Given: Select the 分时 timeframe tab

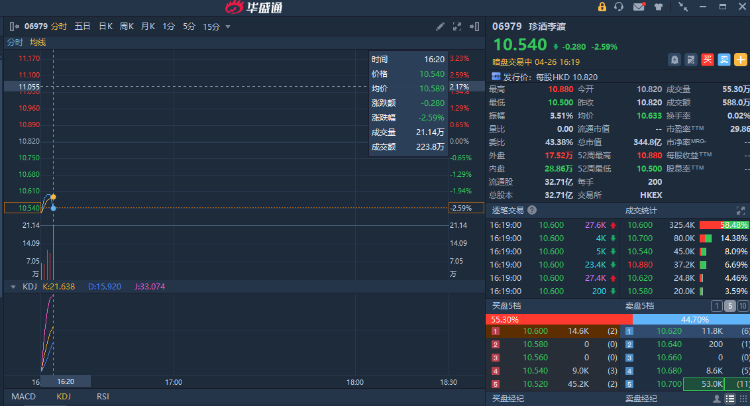Looking at the screenshot, I should pos(59,26).
